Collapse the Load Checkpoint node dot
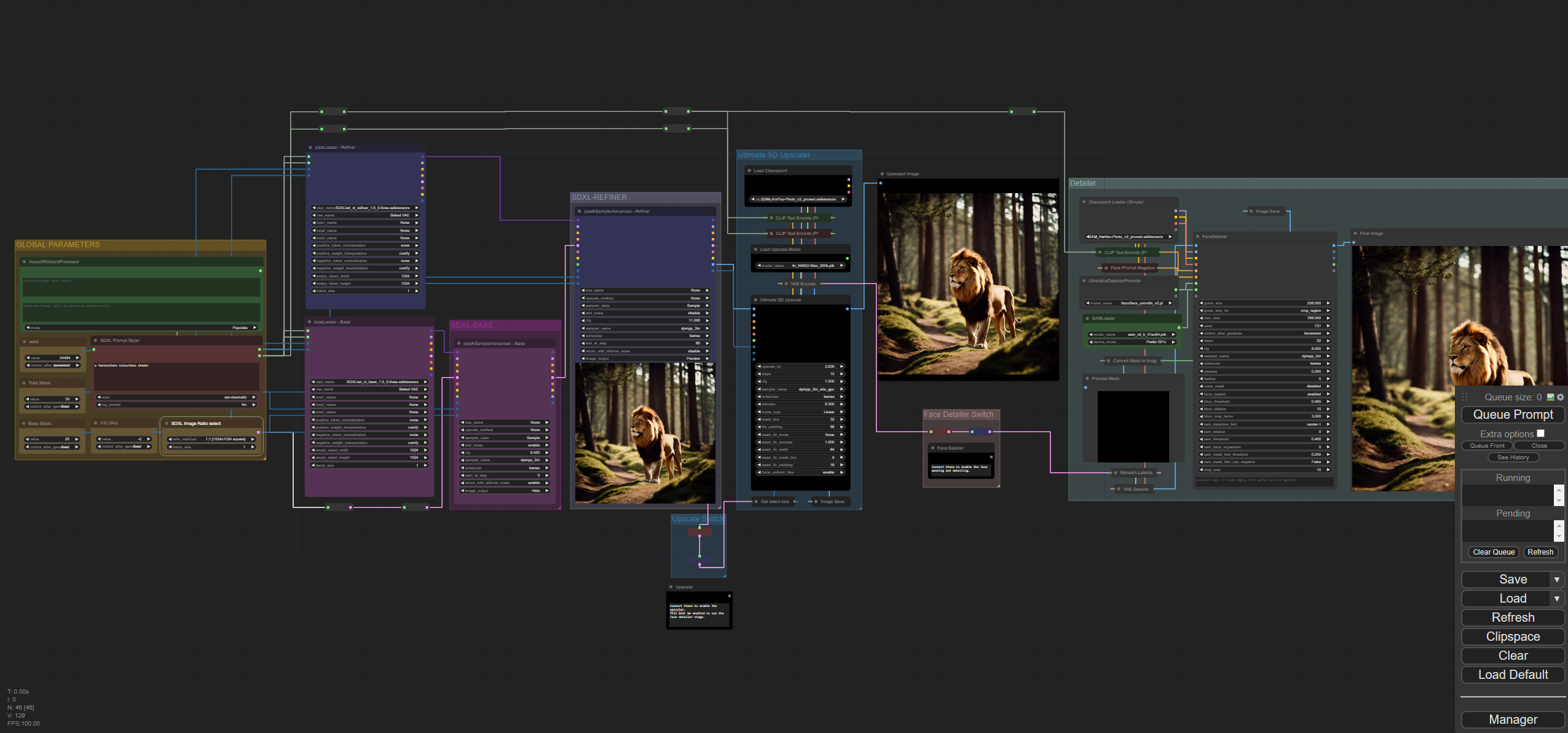1568x733 pixels. (x=749, y=170)
